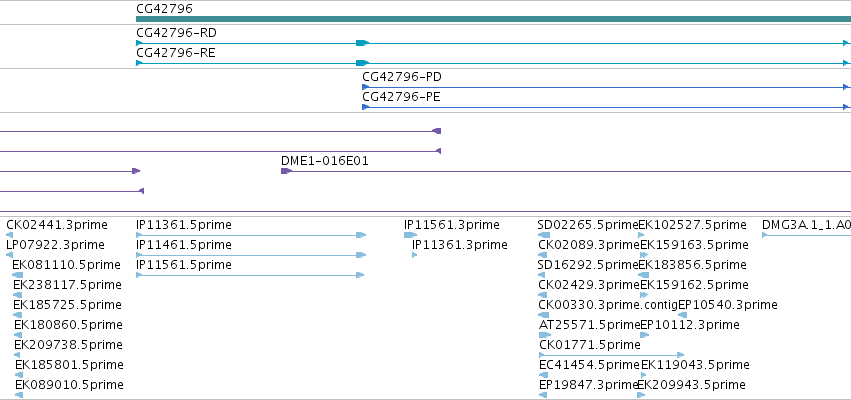Image resolution: width=851 pixels, height=400 pixels.
Task: Select the EK089010.5prime EST label
Action: click(x=69, y=385)
